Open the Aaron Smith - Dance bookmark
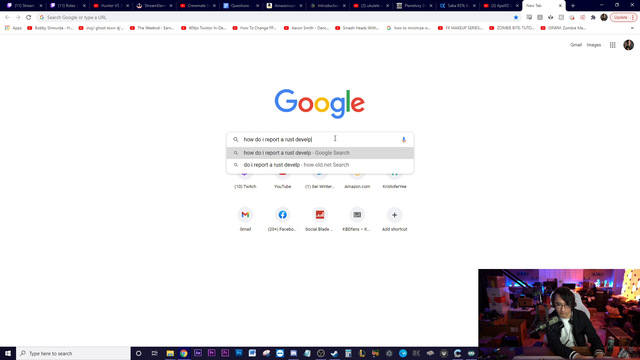 (306, 28)
